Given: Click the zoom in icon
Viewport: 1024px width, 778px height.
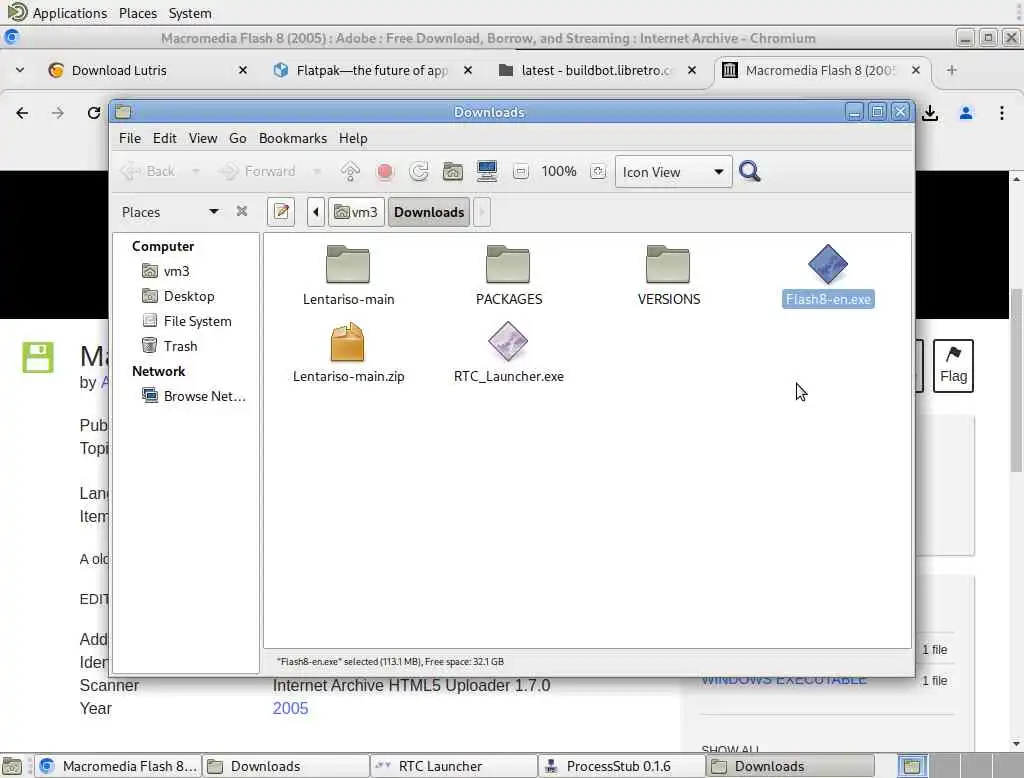Looking at the screenshot, I should pos(598,172).
